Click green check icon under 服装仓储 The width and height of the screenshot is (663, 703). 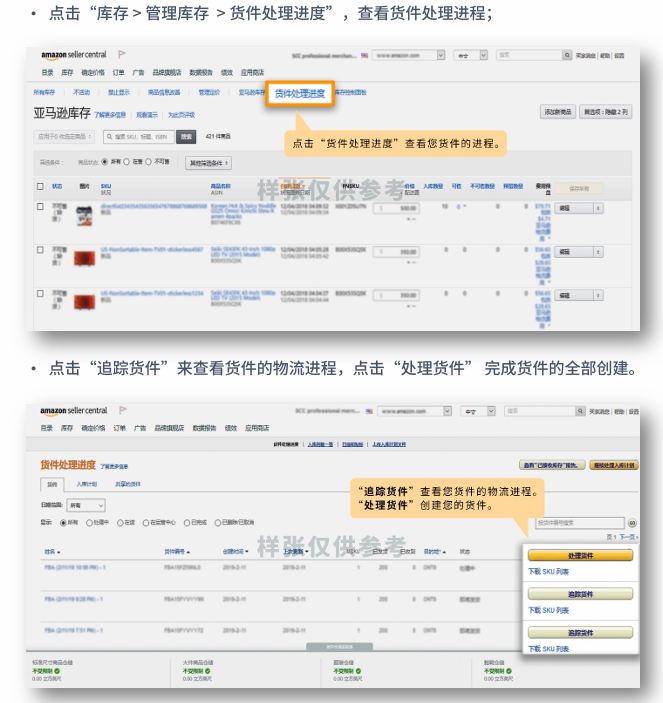point(359,671)
